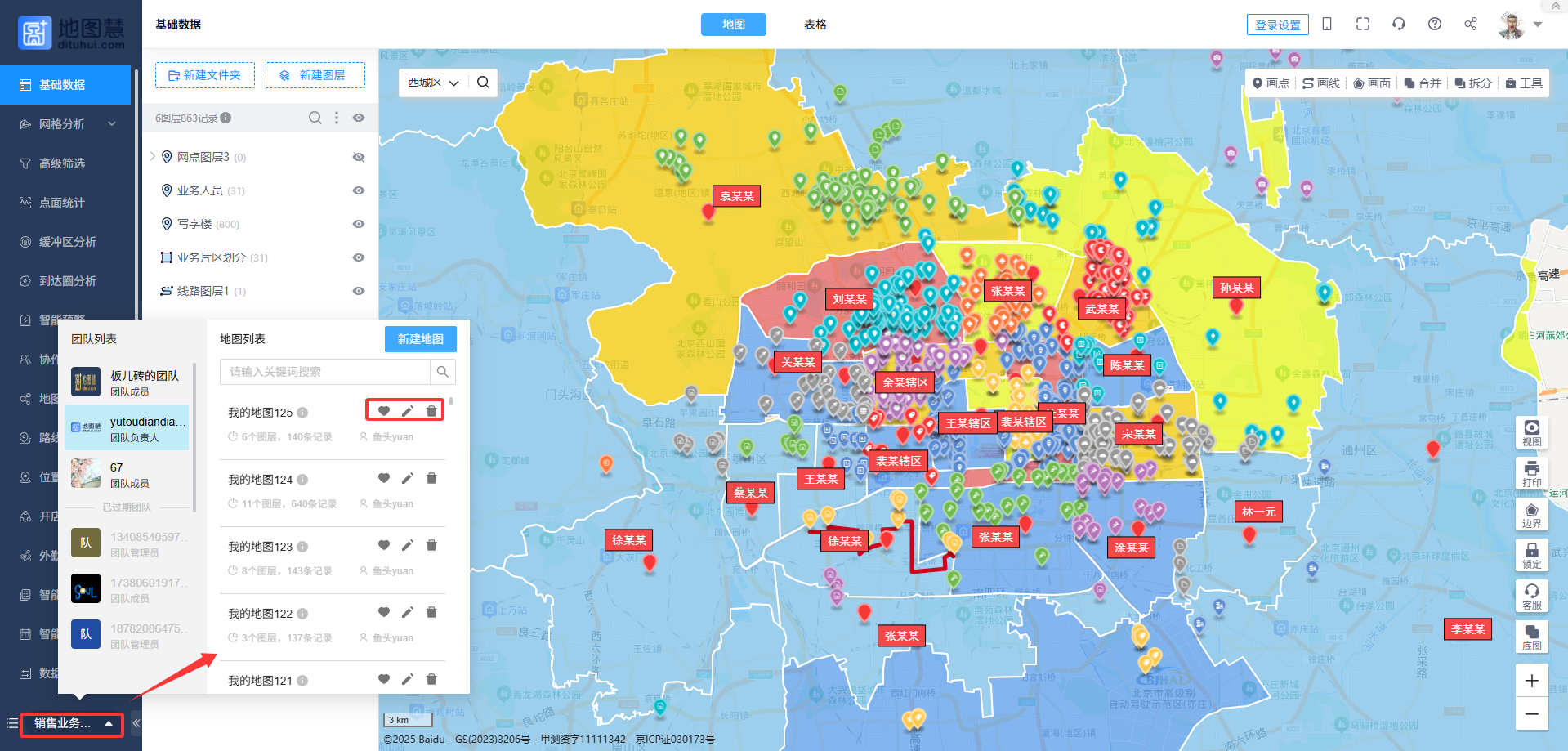
Task: Edit 我的地图124 with the pencil icon
Action: (408, 478)
